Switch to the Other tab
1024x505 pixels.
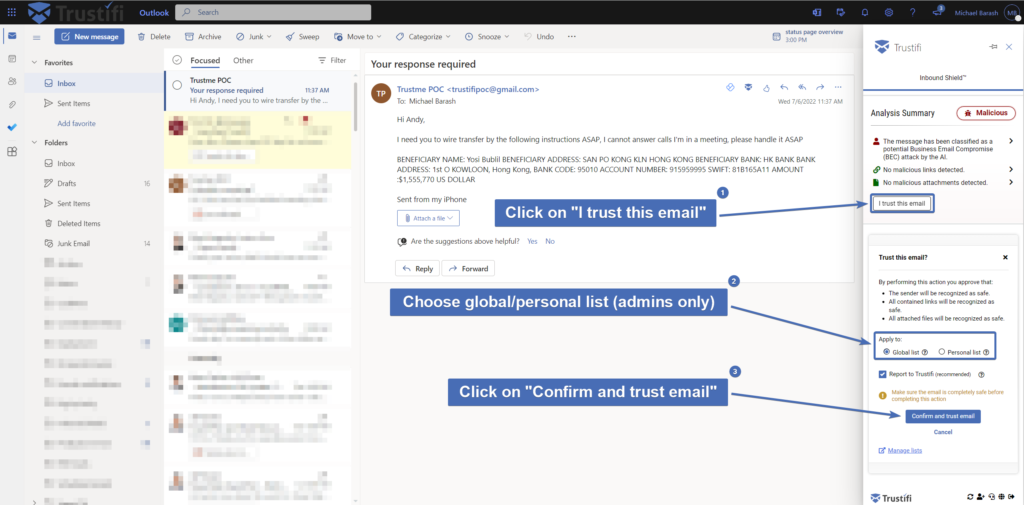point(243,60)
